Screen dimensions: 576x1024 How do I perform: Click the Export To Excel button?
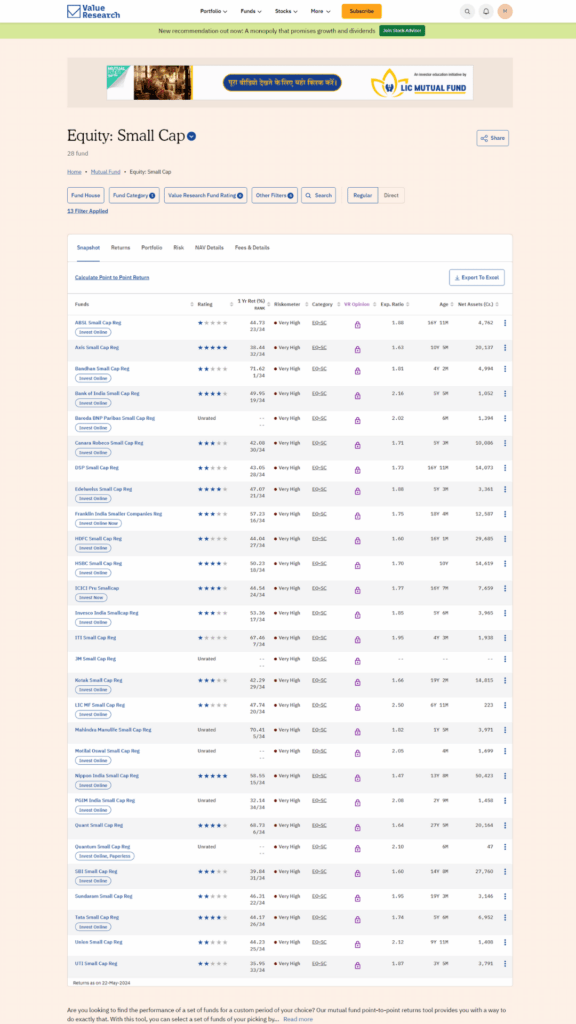(x=477, y=278)
